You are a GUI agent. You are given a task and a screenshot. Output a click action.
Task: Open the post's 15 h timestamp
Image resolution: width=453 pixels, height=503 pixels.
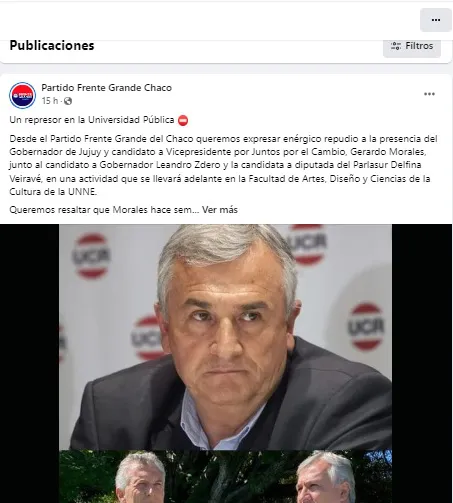pos(50,101)
